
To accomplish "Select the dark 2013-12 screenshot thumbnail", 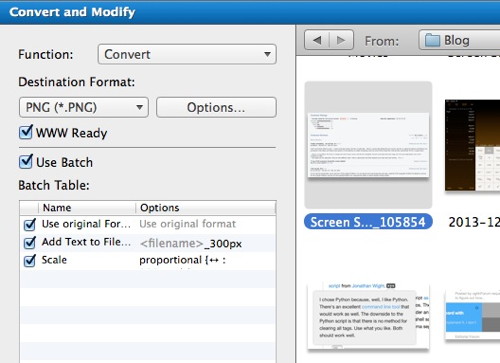I will click(472, 145).
